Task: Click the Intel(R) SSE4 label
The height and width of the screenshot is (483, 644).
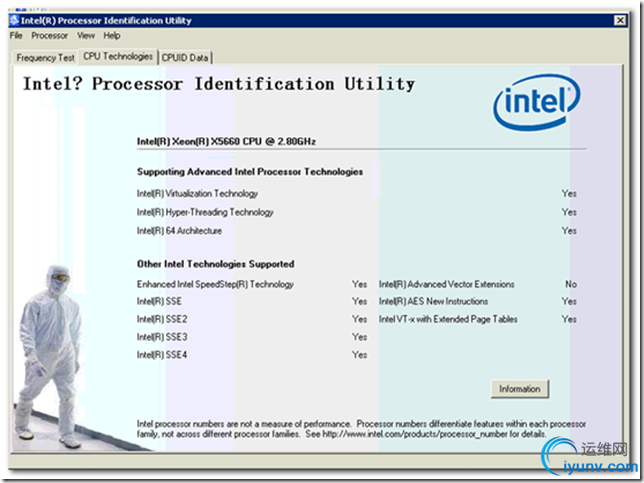Action: pyautogui.click(x=162, y=355)
